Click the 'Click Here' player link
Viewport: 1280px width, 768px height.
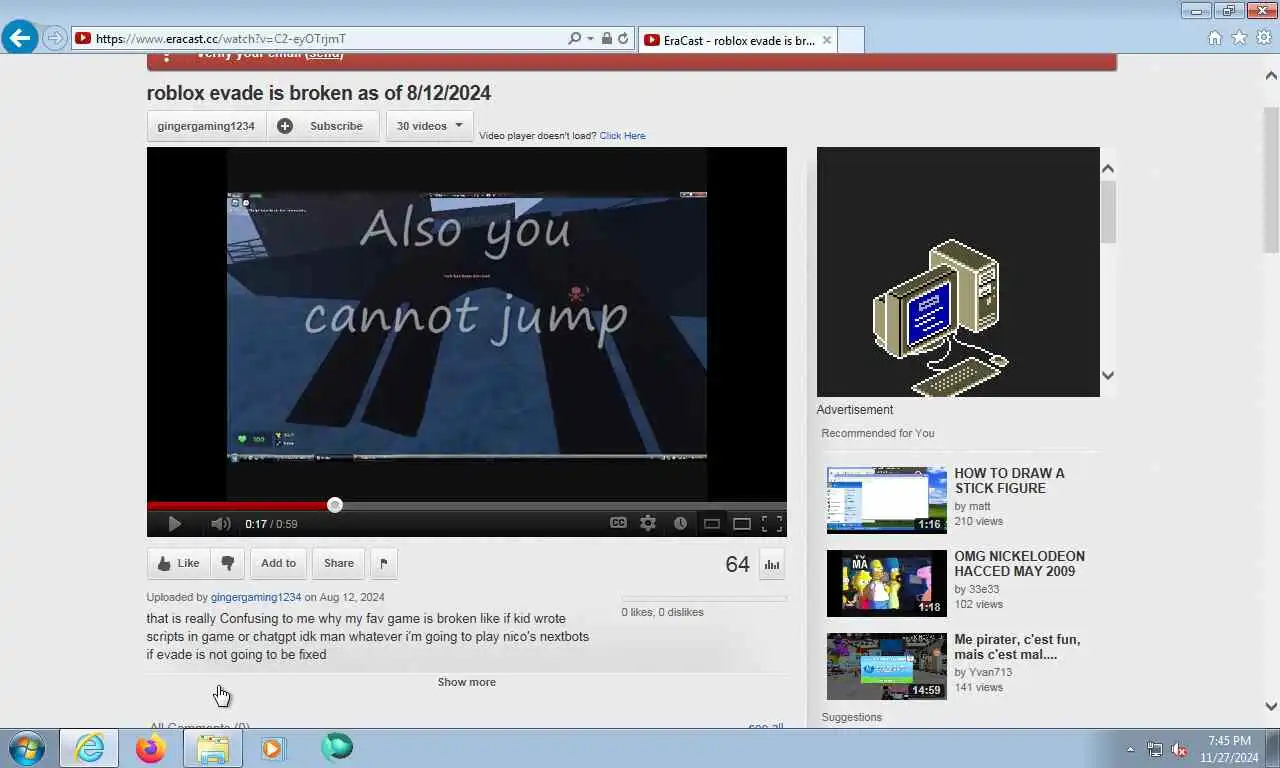622,136
